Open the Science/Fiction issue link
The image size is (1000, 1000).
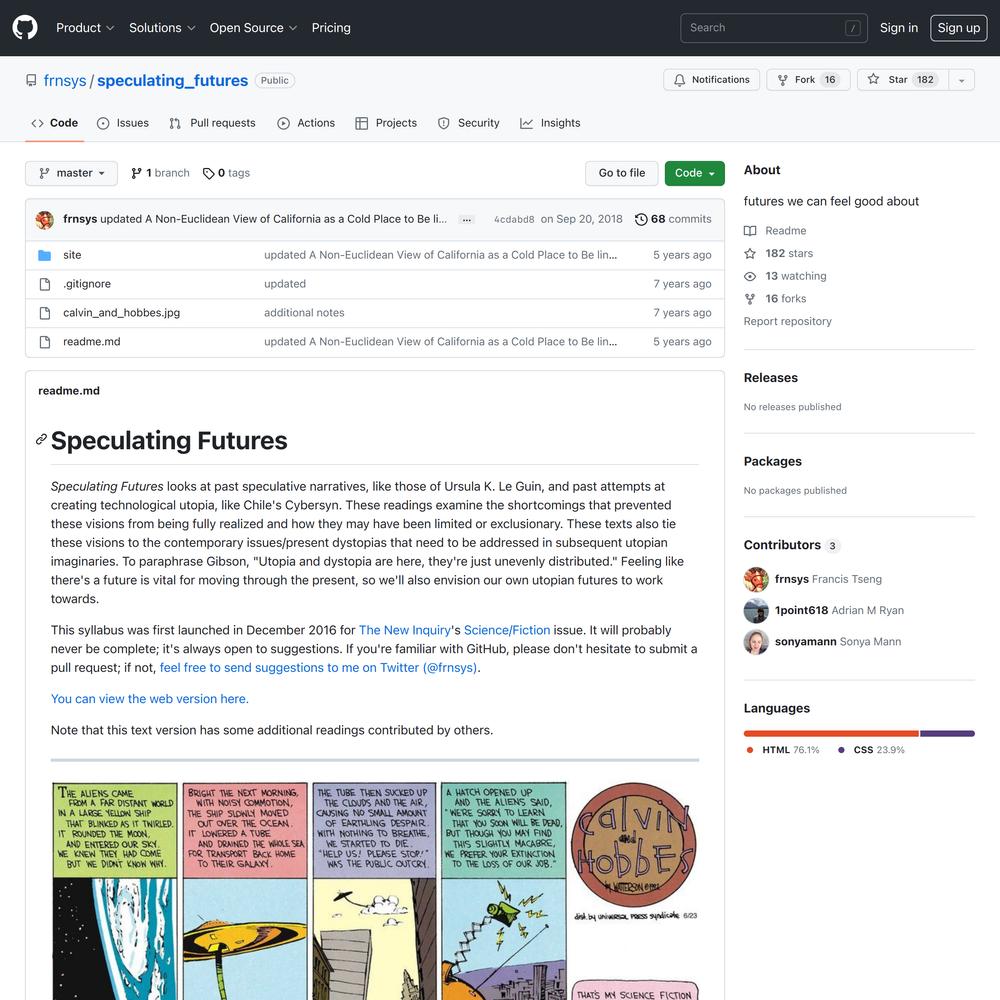click(507, 630)
